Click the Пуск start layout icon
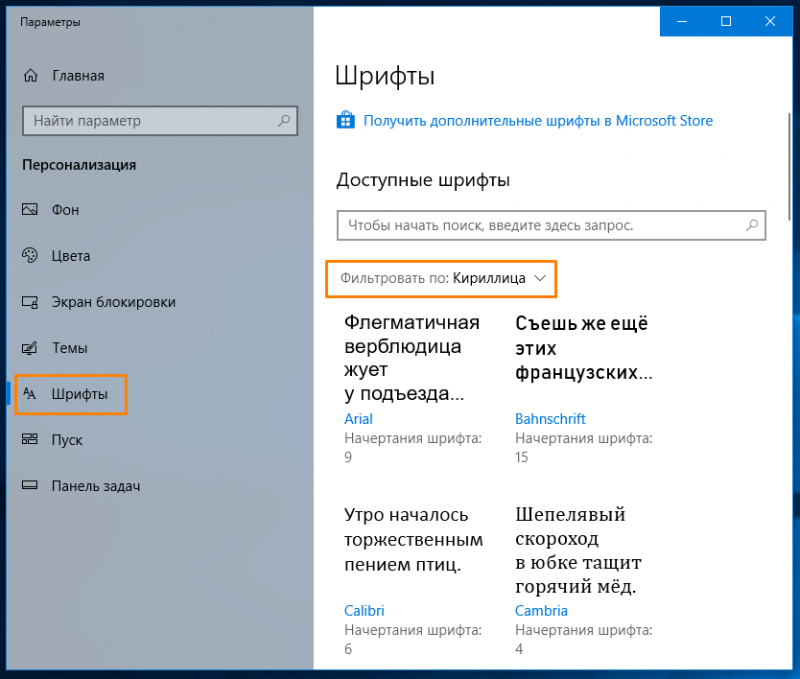The image size is (800, 679). tap(30, 439)
